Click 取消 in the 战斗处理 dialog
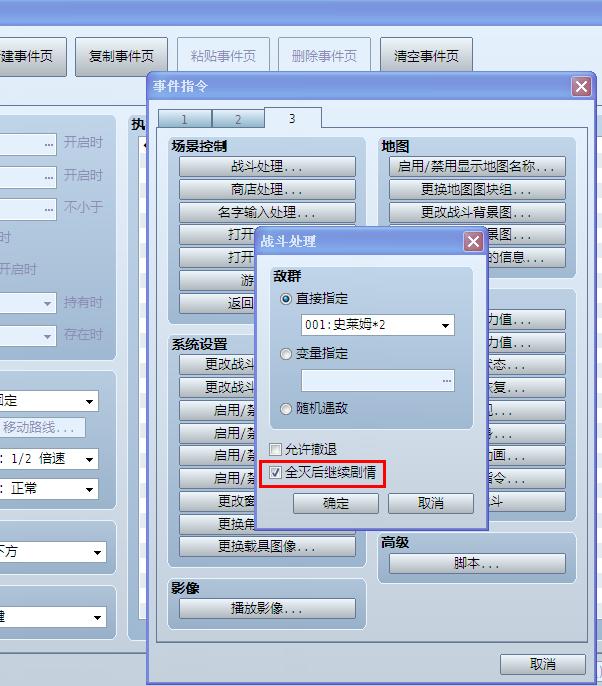602x686 pixels. click(431, 503)
